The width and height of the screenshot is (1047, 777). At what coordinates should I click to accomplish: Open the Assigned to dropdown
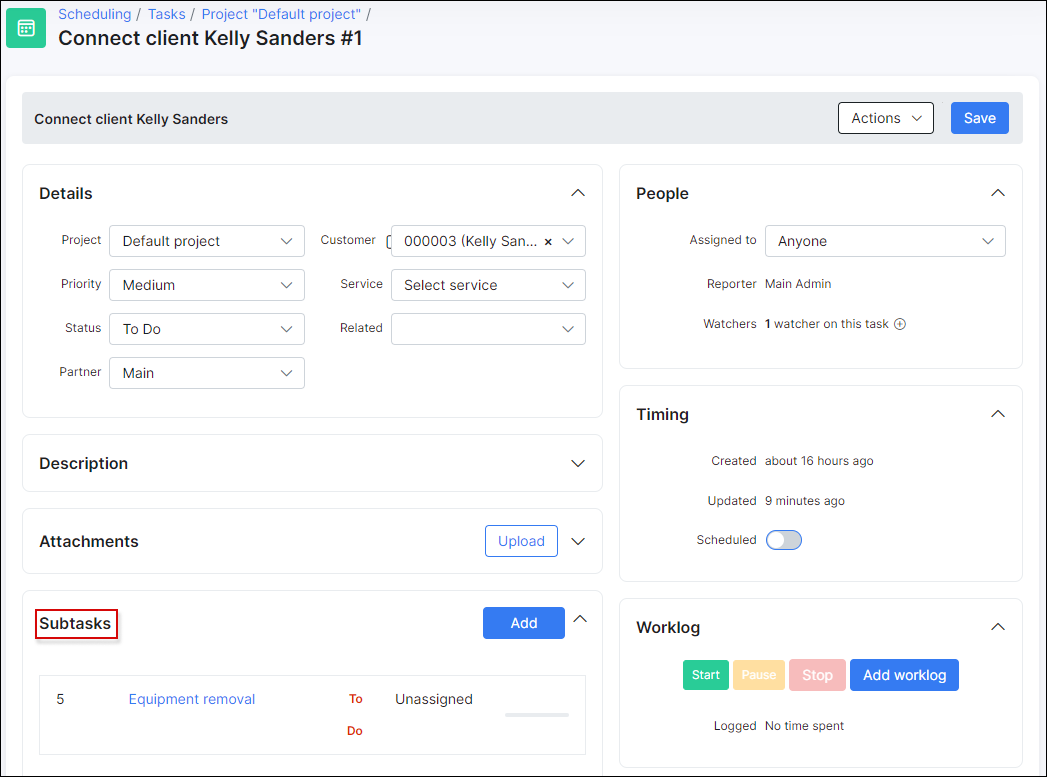pos(884,241)
